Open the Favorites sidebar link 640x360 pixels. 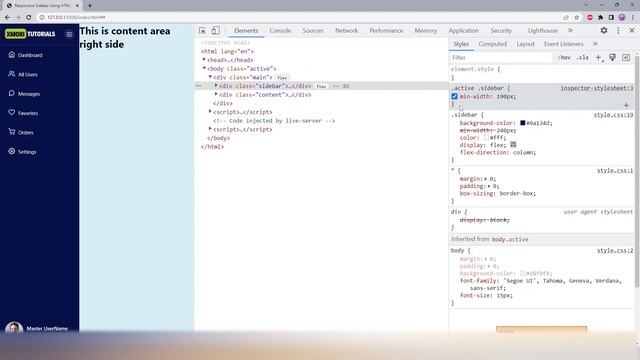(23, 113)
